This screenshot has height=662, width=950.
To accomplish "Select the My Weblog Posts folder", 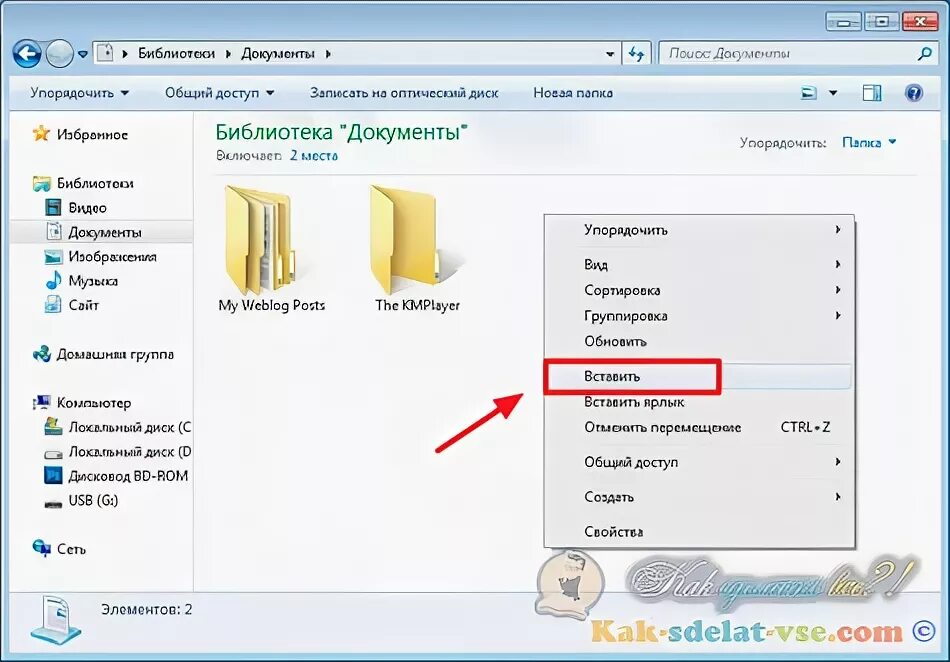I will [271, 250].
